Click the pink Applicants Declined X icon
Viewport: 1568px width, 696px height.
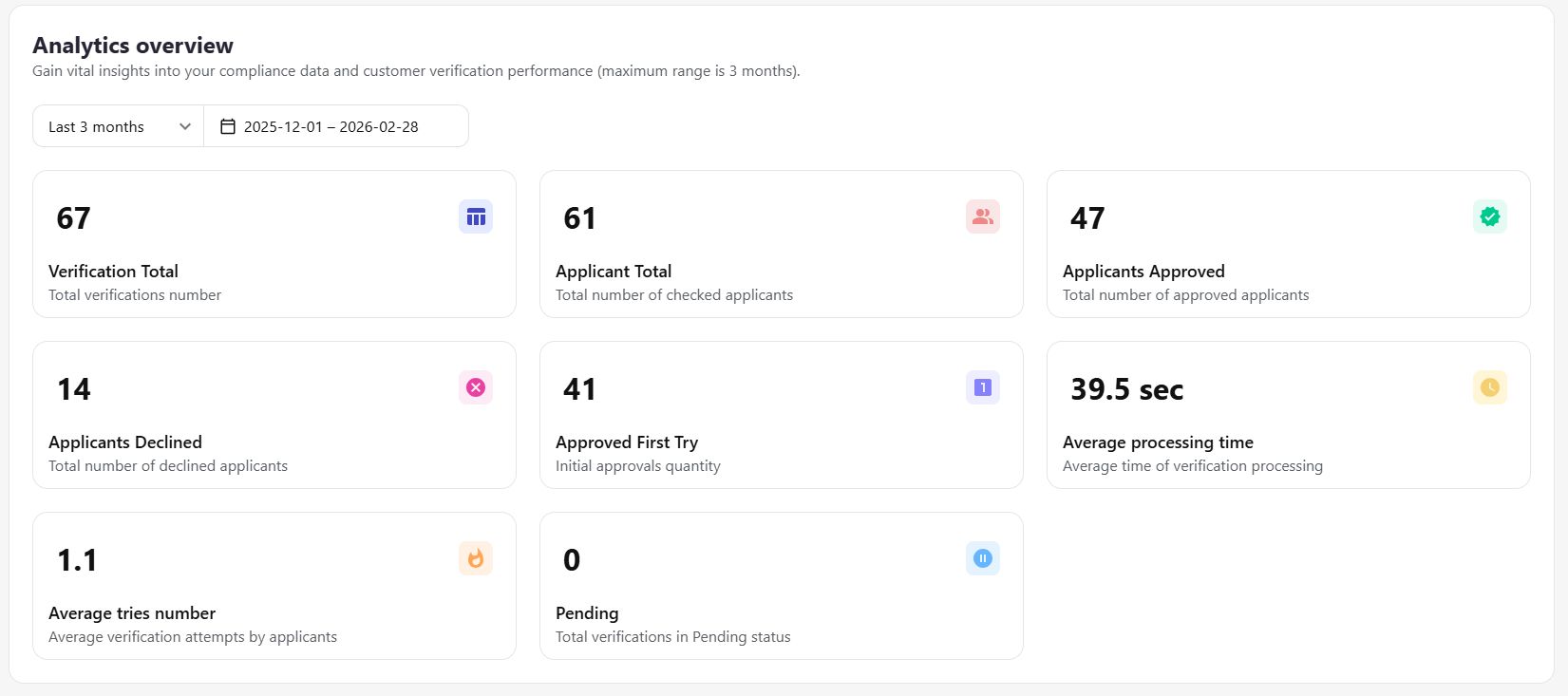pos(476,387)
